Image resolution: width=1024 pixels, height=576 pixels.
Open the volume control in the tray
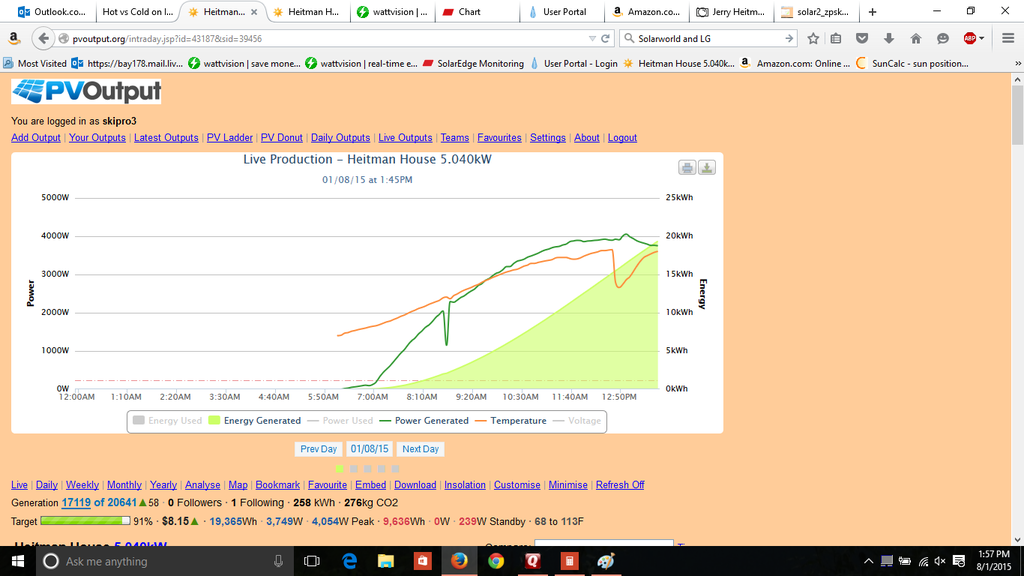coord(940,561)
